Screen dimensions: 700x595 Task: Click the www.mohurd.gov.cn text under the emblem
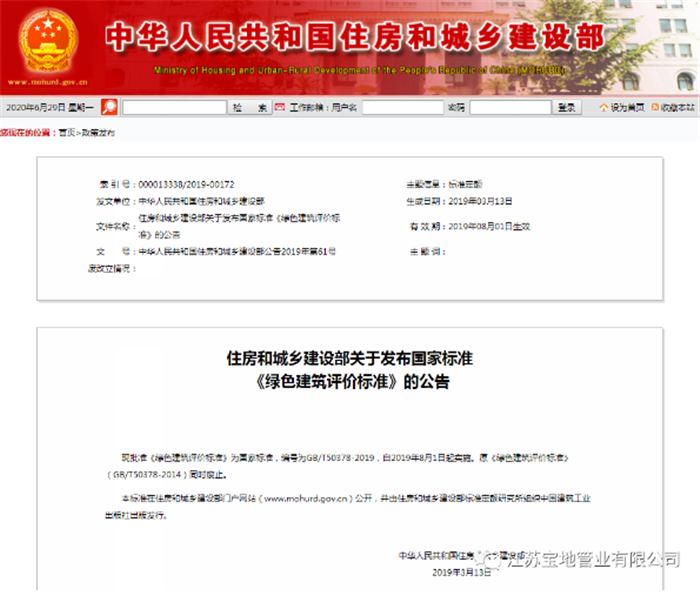47,82
